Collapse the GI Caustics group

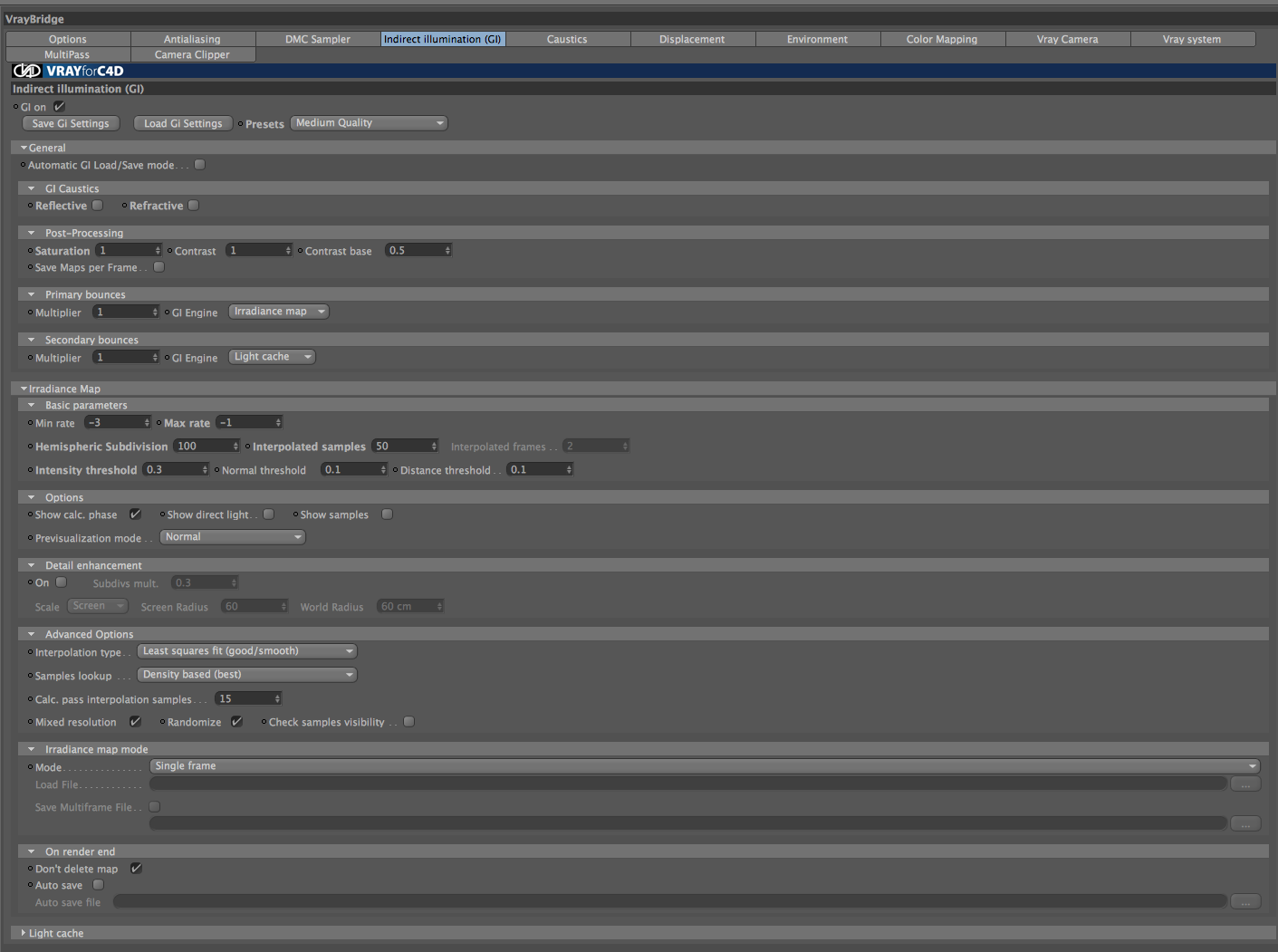pyautogui.click(x=31, y=188)
